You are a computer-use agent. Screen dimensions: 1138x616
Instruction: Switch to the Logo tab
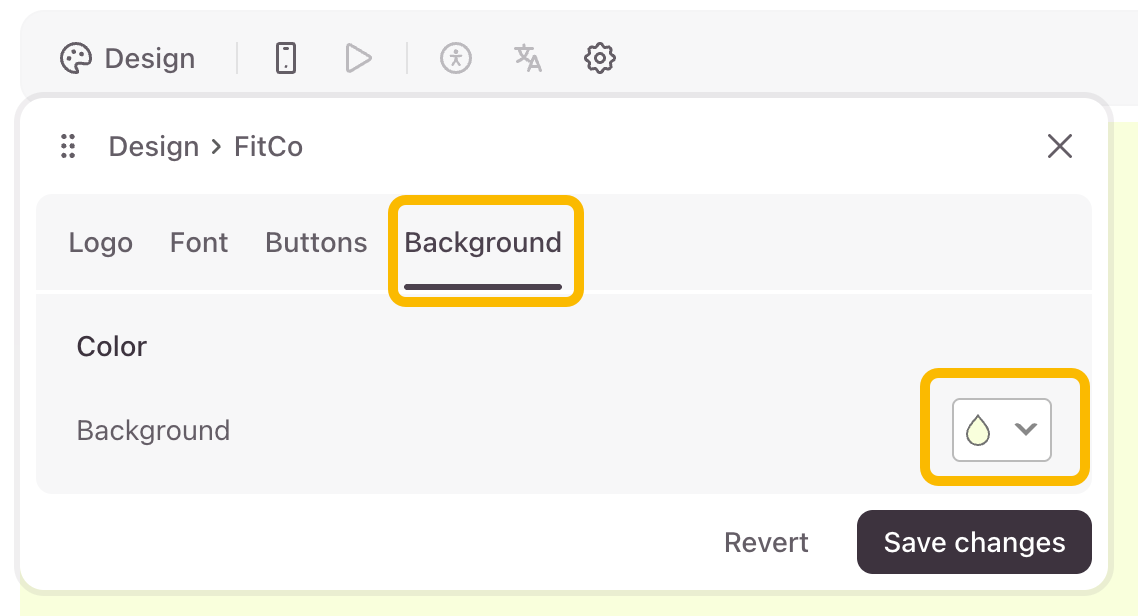pos(101,242)
